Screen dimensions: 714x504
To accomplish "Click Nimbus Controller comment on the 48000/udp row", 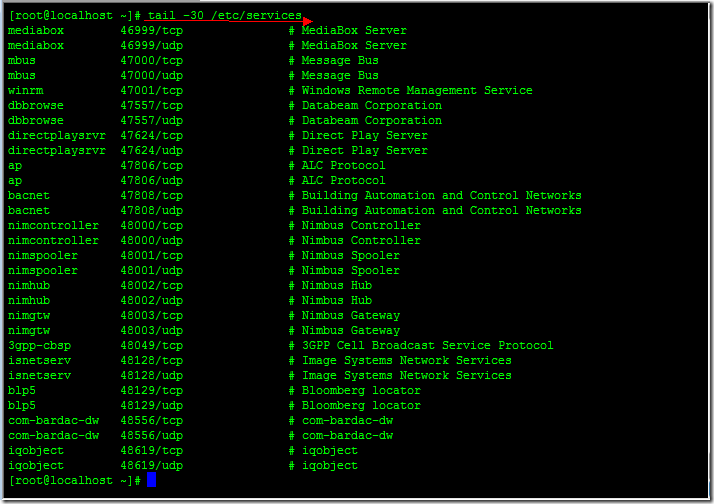I will (x=361, y=241).
